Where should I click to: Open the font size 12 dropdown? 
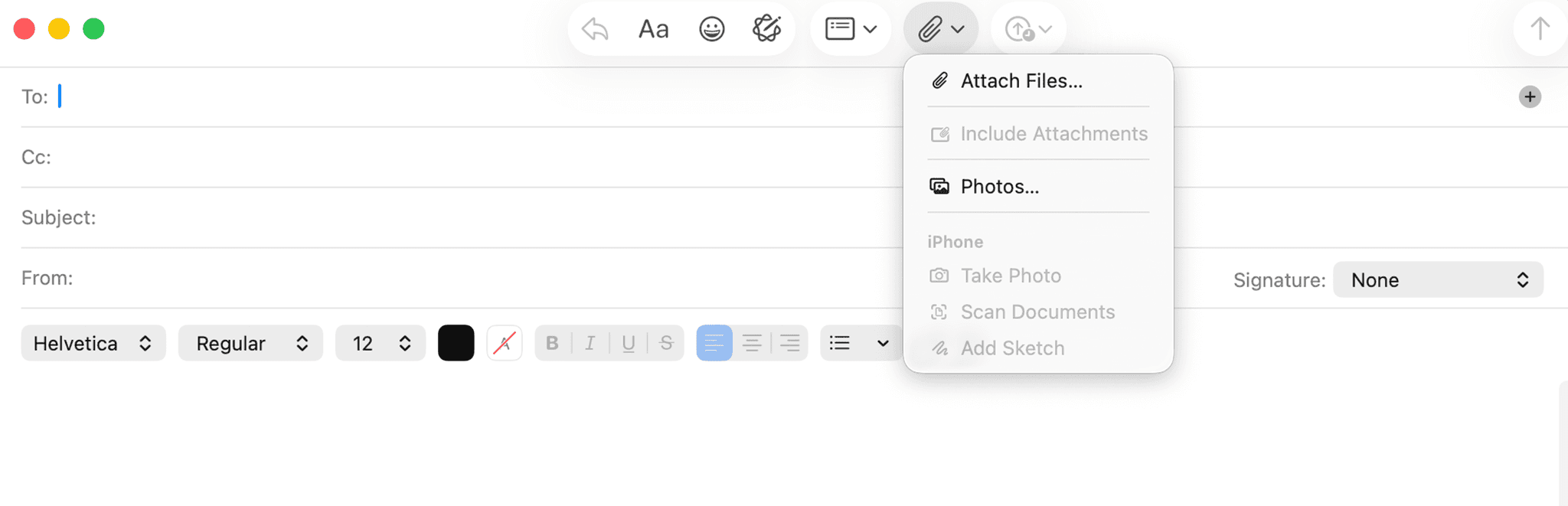pyautogui.click(x=381, y=343)
